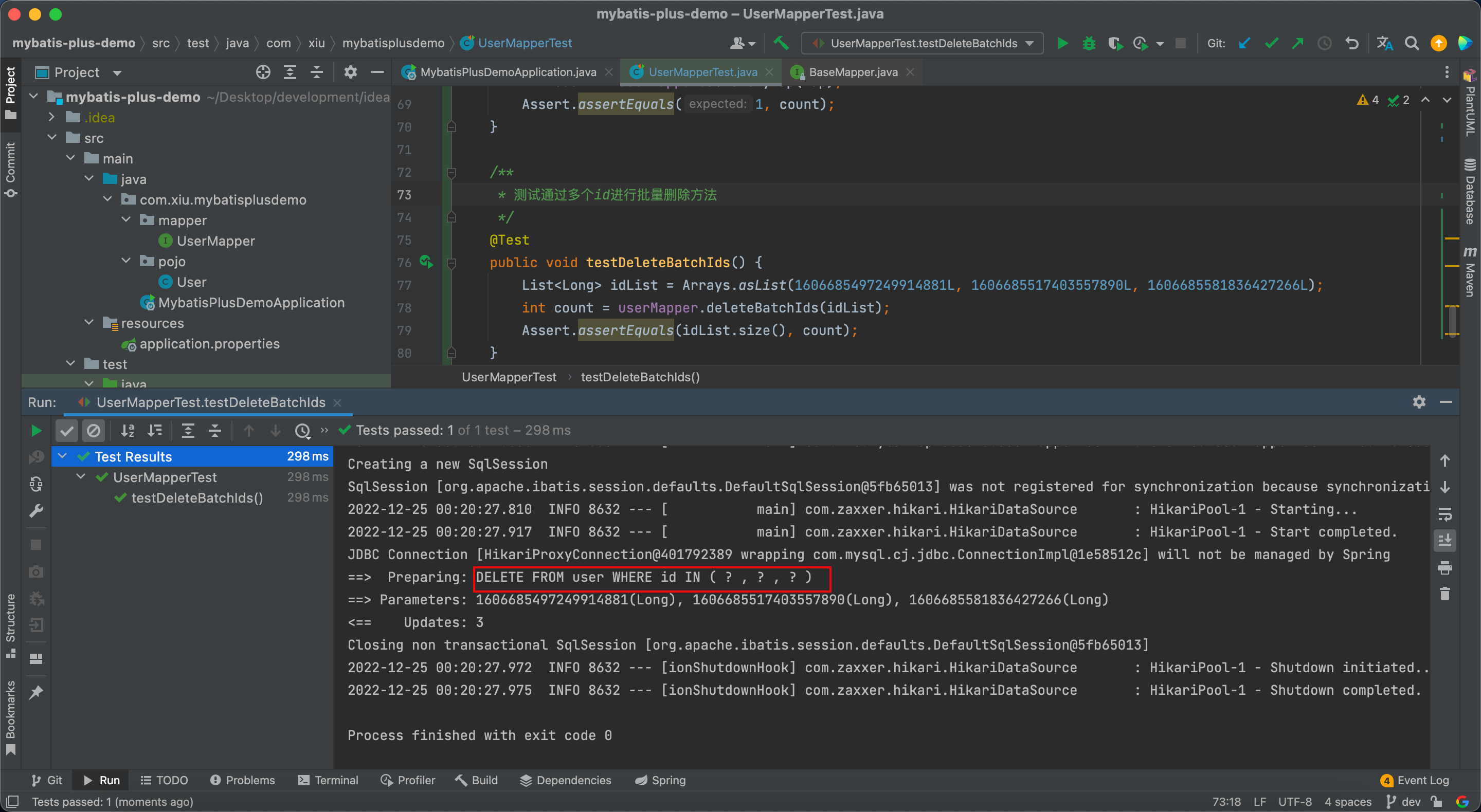This screenshot has width=1481, height=812.
Task: Click LF line separator in status bar
Action: coord(1260,802)
